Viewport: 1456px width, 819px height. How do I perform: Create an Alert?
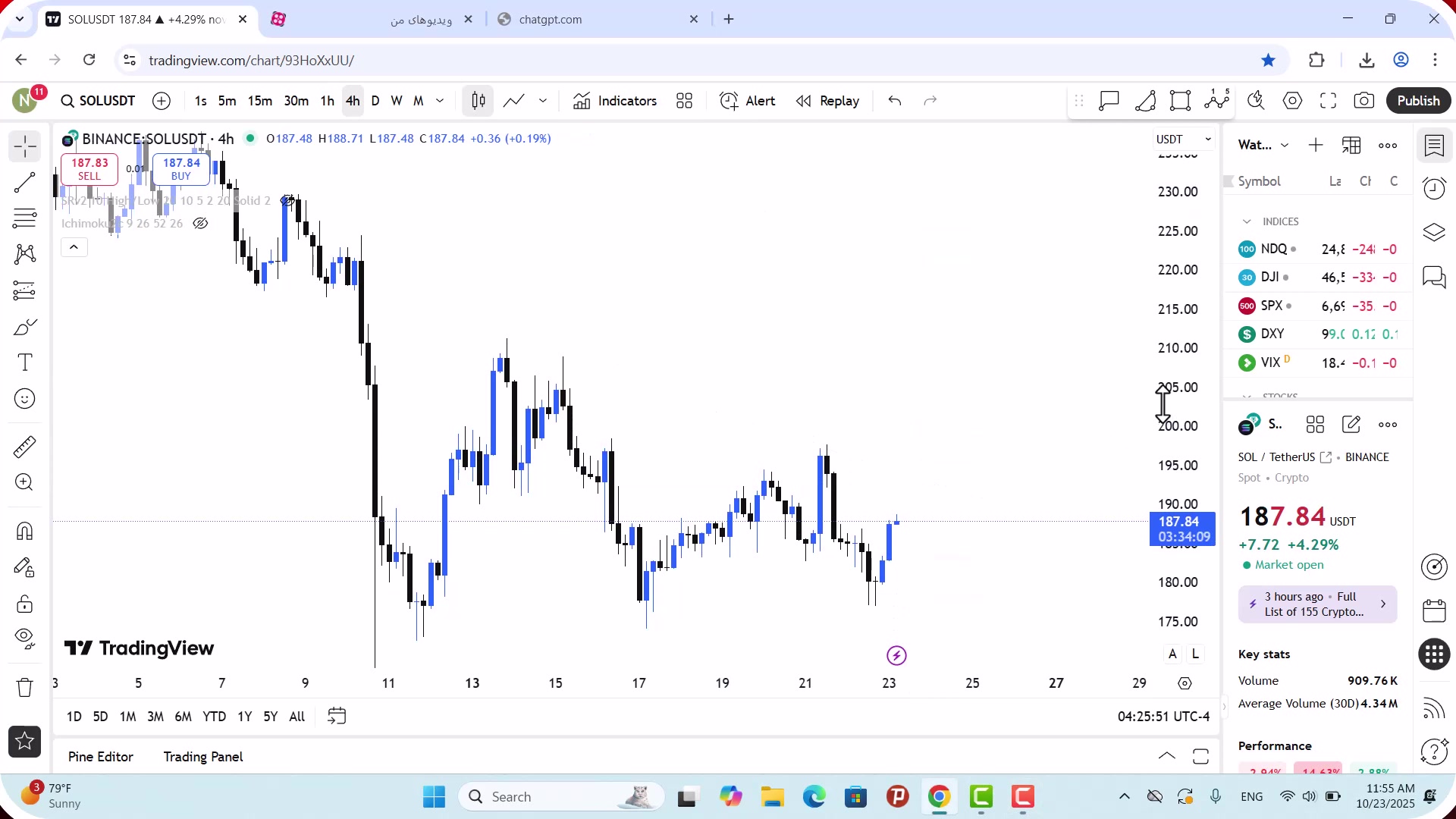(748, 101)
